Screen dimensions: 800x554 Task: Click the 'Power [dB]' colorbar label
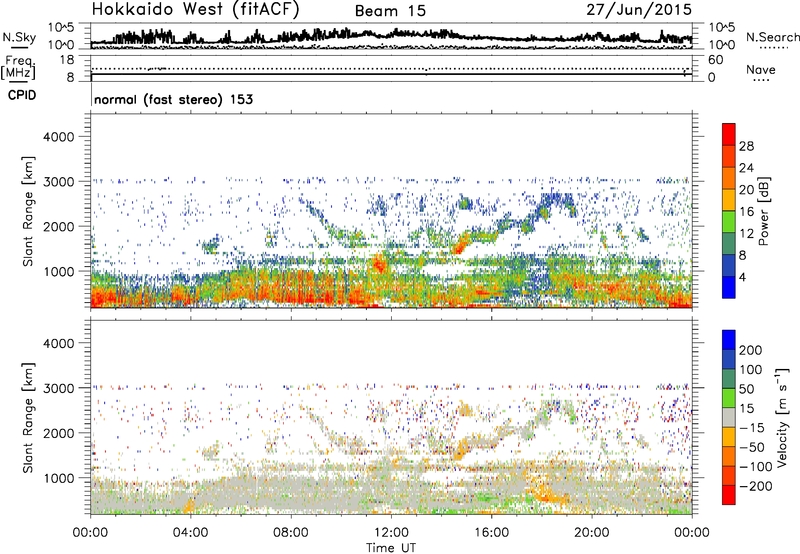tap(764, 211)
